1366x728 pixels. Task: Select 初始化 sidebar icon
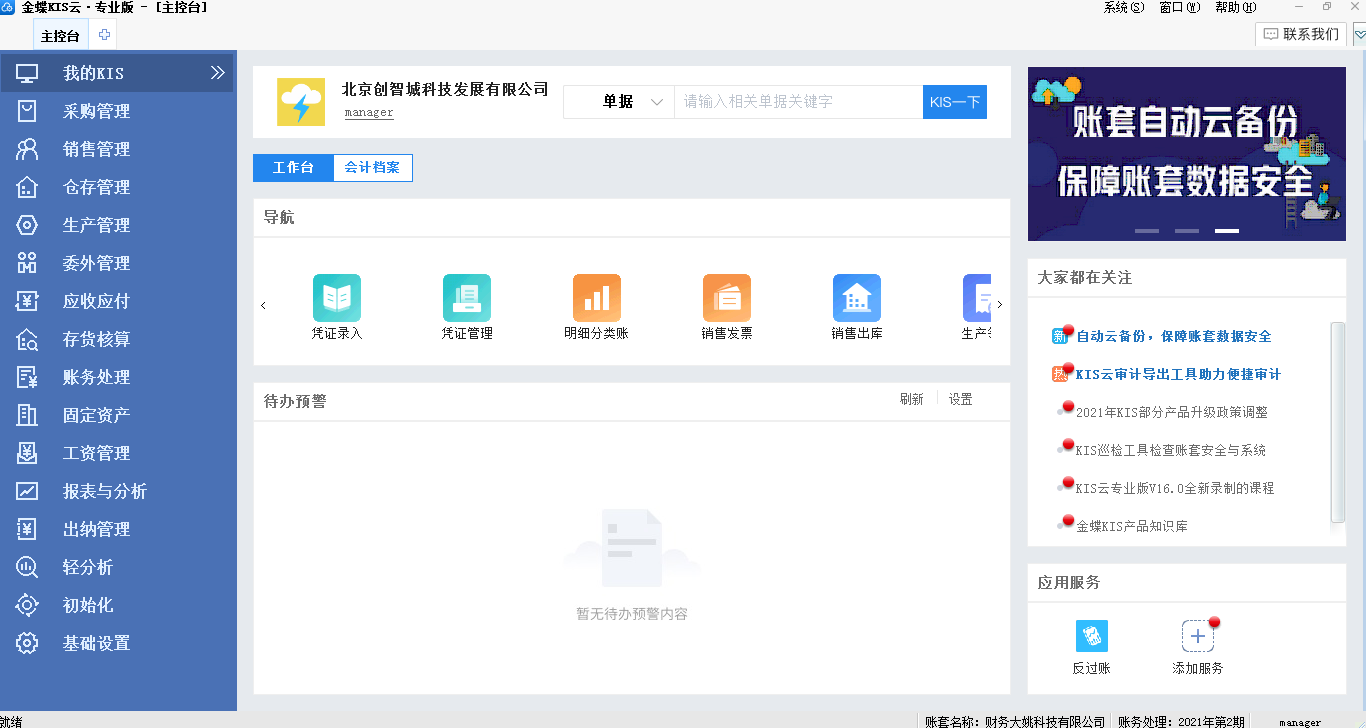click(x=27, y=605)
